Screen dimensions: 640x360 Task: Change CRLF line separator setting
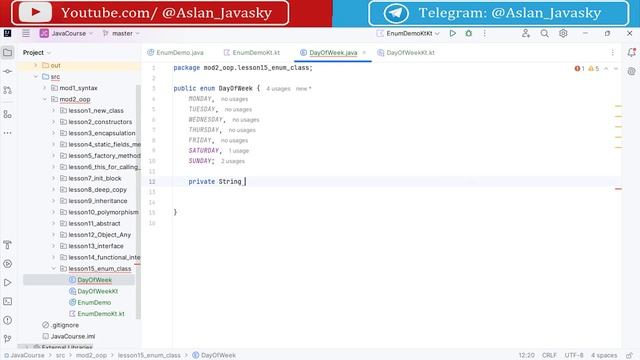coord(549,356)
